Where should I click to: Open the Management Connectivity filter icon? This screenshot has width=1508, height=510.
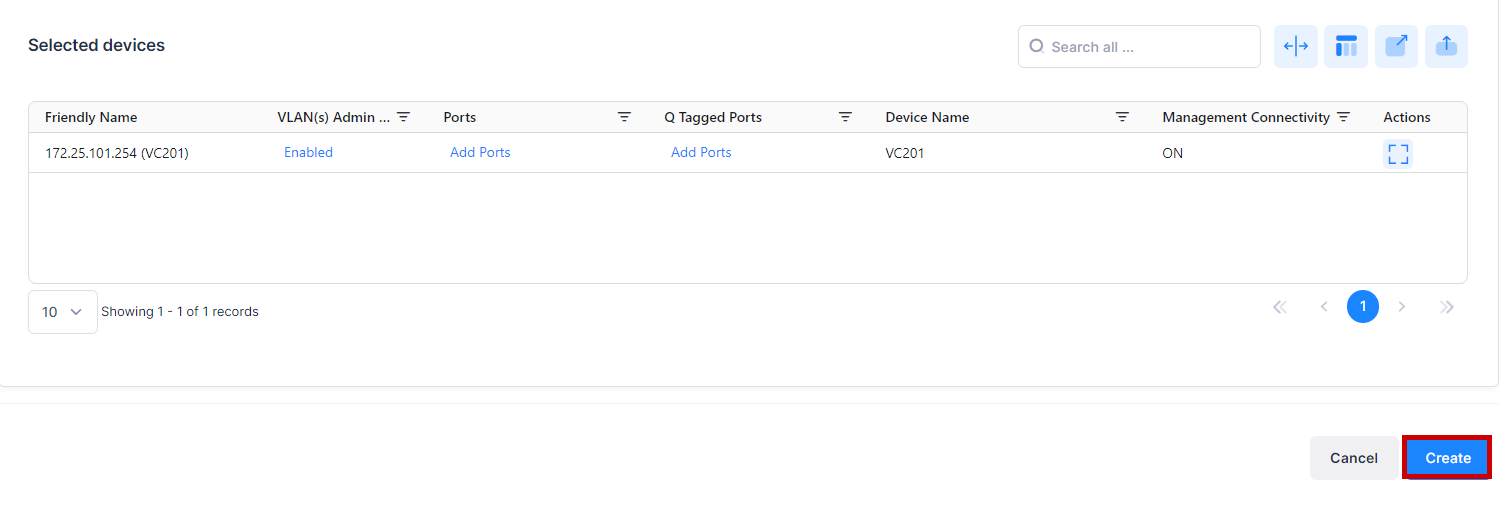click(x=1344, y=117)
